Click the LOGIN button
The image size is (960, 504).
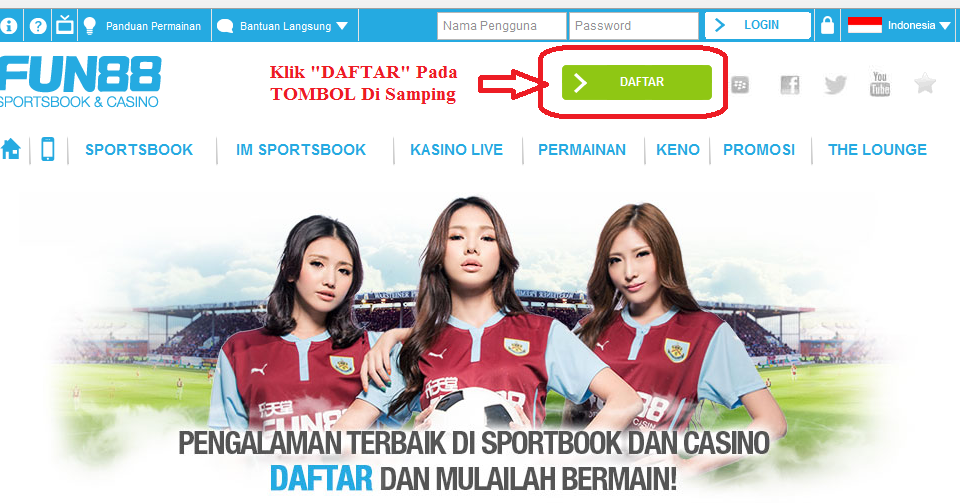(758, 25)
